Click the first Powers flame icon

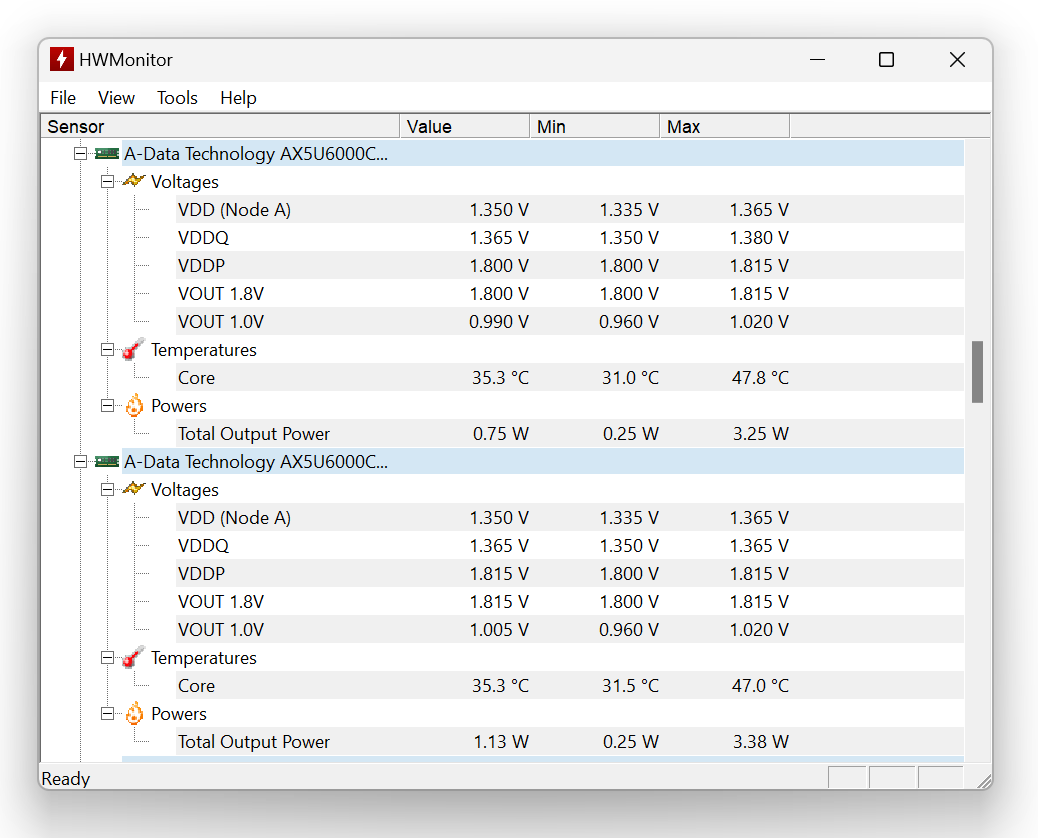point(134,406)
